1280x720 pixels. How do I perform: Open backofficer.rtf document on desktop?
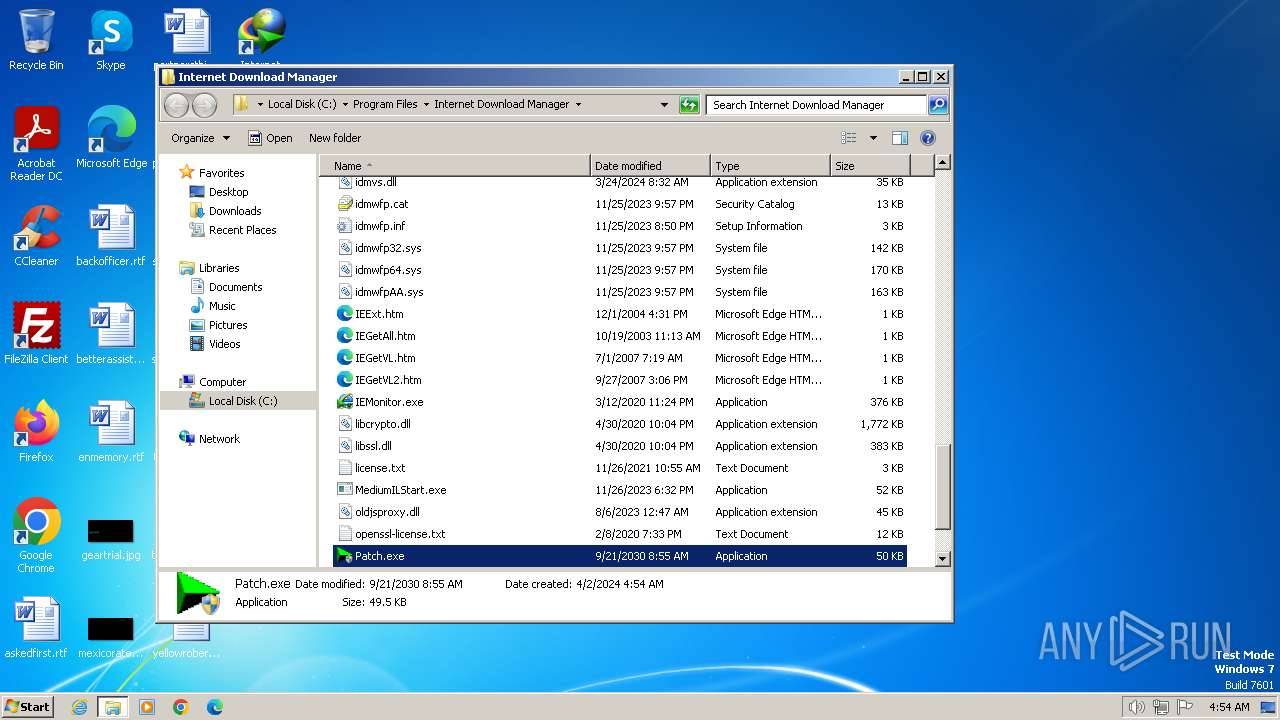pyautogui.click(x=111, y=236)
